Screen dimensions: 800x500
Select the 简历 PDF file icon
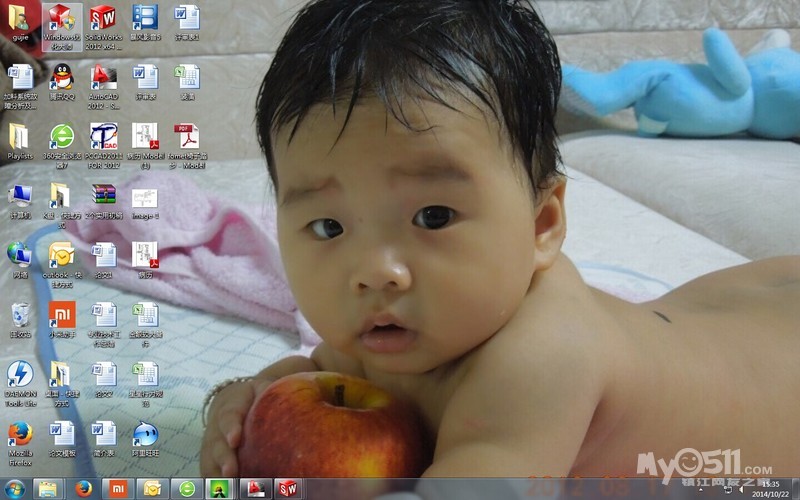coord(145,260)
